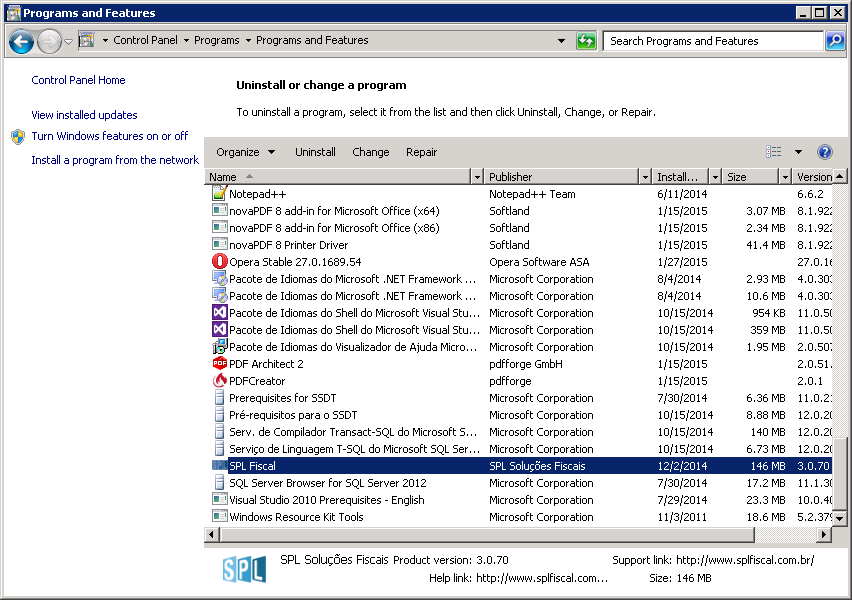Click the Search Programs and Features field

pyautogui.click(x=712, y=41)
